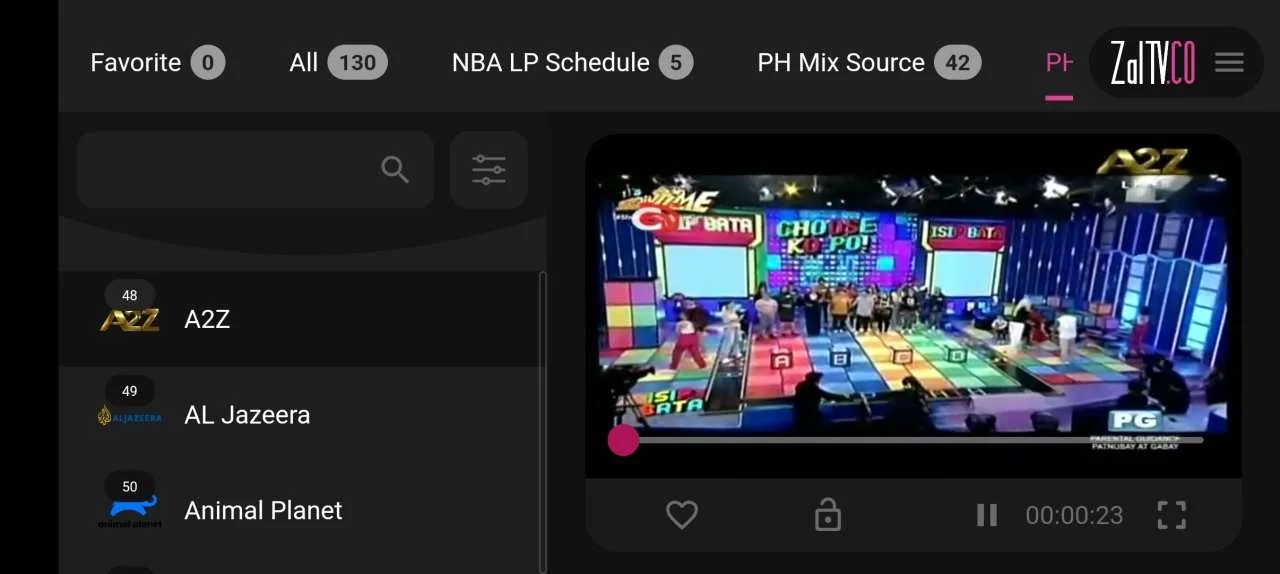Pause the video playback

tap(987, 515)
